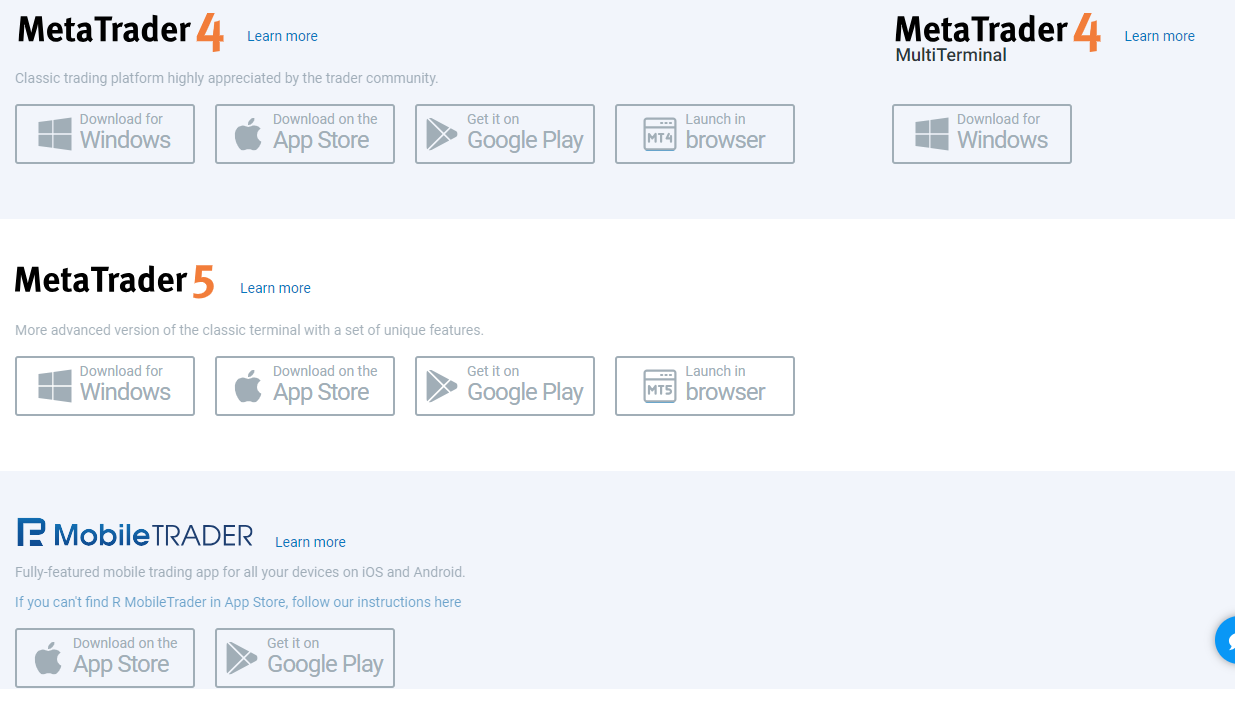Open MetaTrader 4 App Store download
Viewport: 1235px width, 705px height.
pos(305,134)
